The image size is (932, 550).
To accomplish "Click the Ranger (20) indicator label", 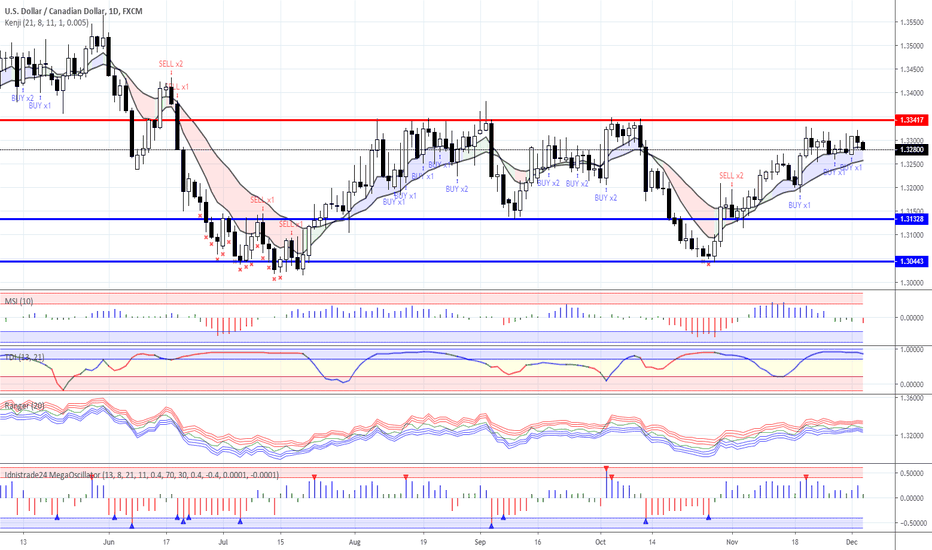I will pyautogui.click(x=22, y=405).
